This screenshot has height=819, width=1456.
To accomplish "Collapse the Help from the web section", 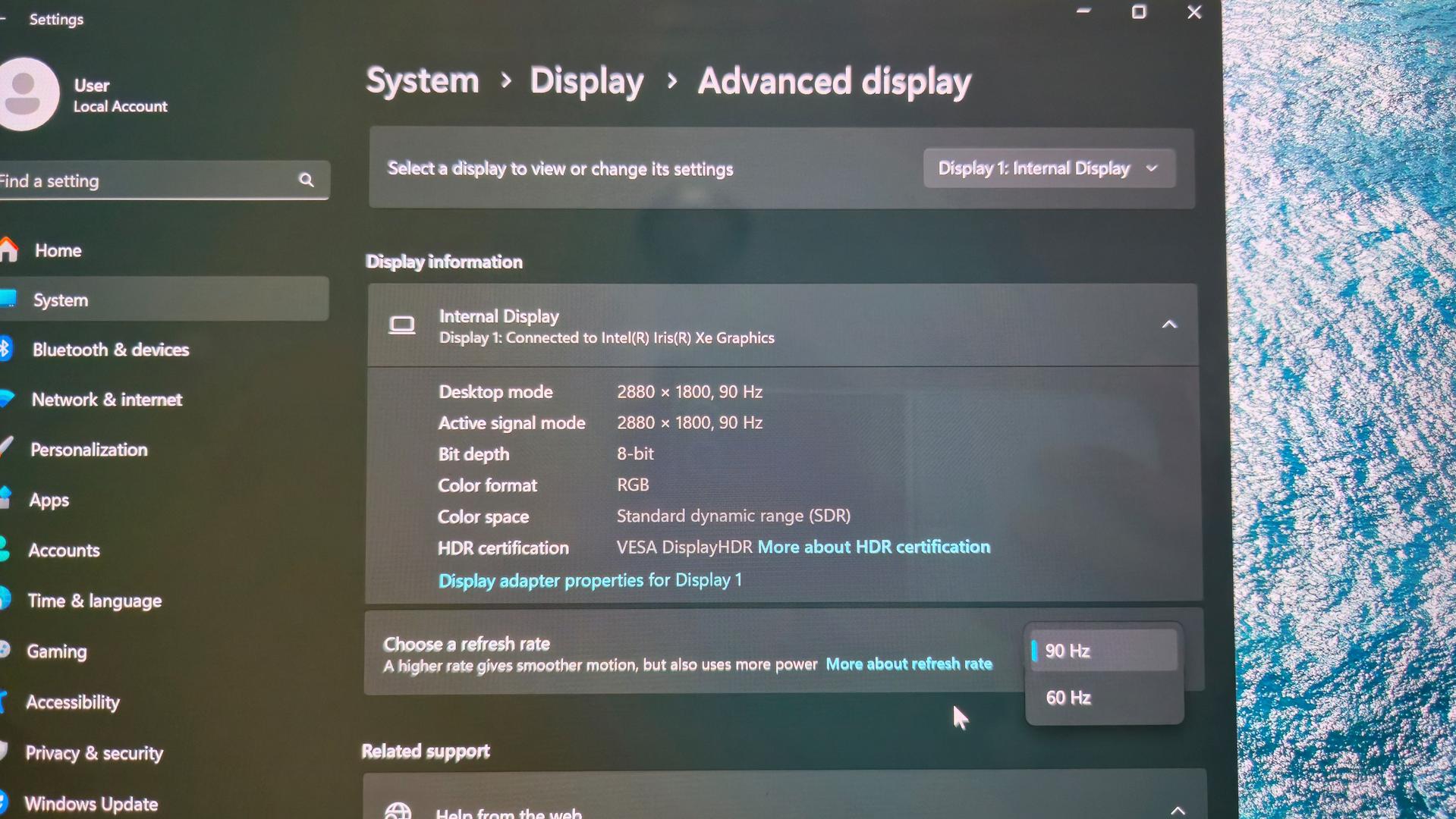I will click(1177, 810).
